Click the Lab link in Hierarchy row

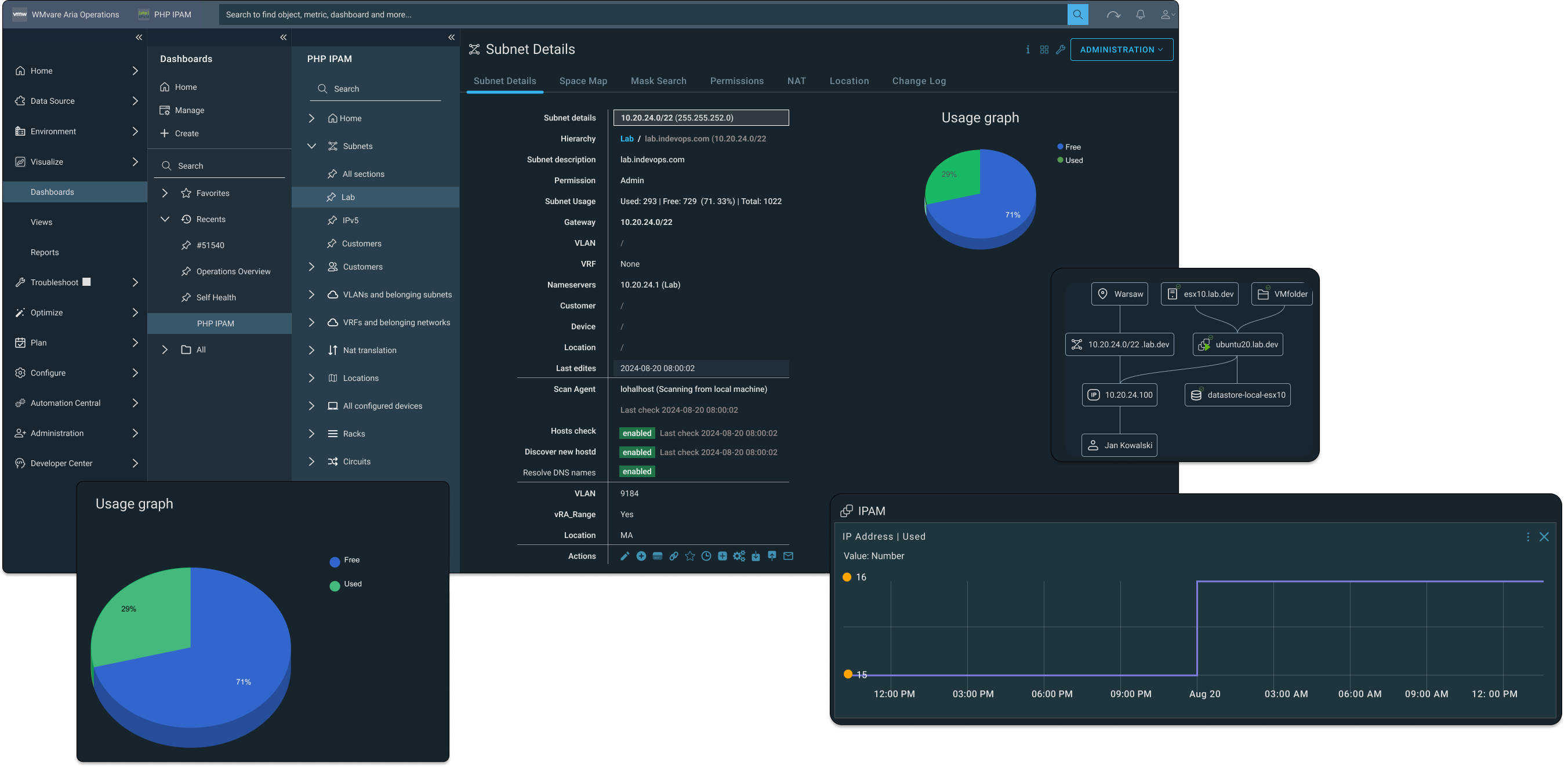click(627, 139)
